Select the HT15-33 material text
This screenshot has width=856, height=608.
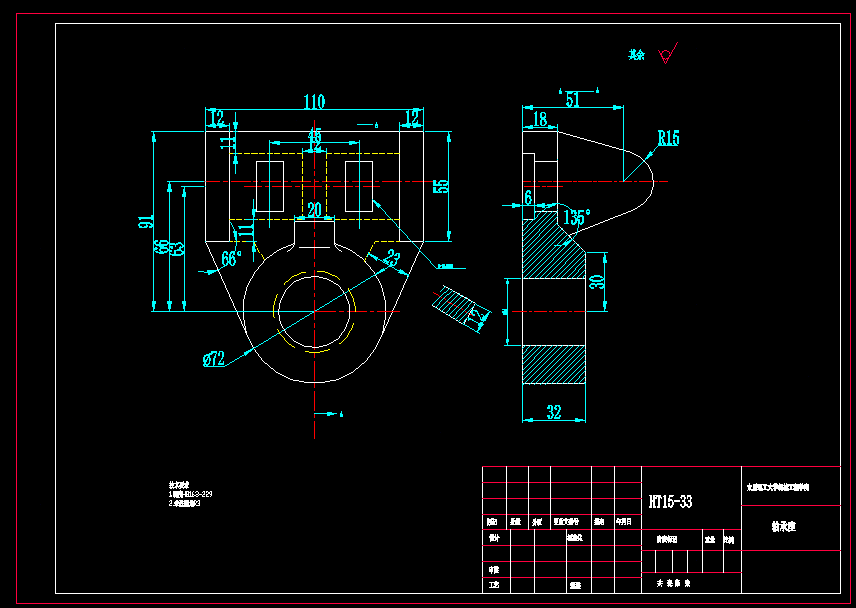pos(670,502)
